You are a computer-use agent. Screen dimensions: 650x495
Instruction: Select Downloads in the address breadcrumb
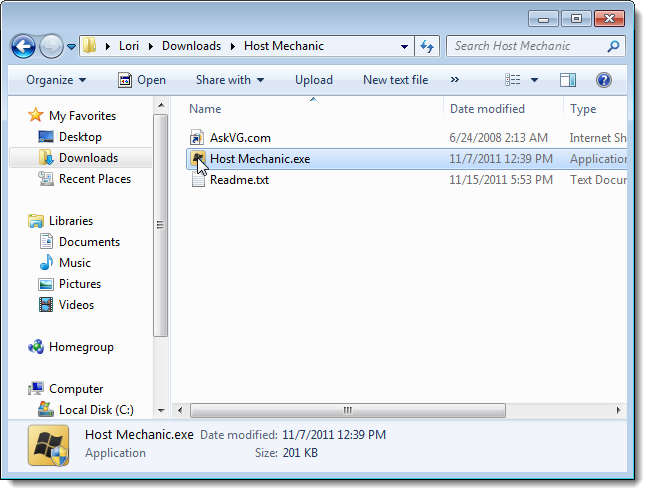[x=191, y=46]
